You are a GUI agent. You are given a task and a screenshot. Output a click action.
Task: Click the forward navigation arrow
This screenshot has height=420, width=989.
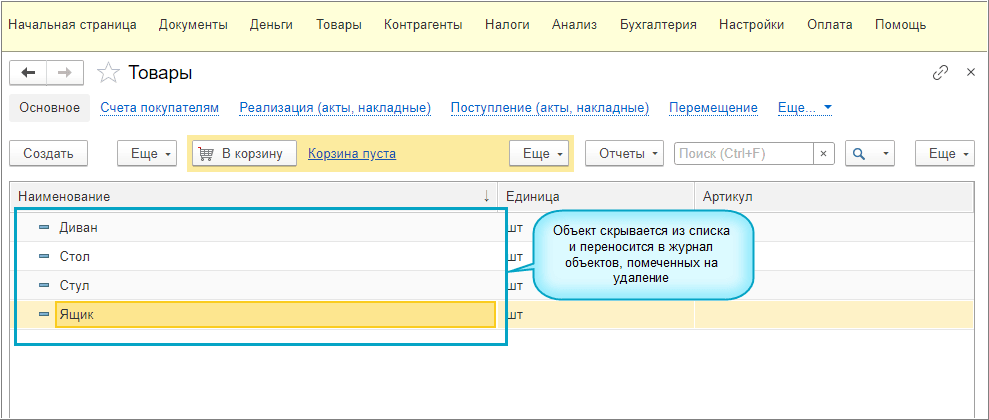[65, 73]
